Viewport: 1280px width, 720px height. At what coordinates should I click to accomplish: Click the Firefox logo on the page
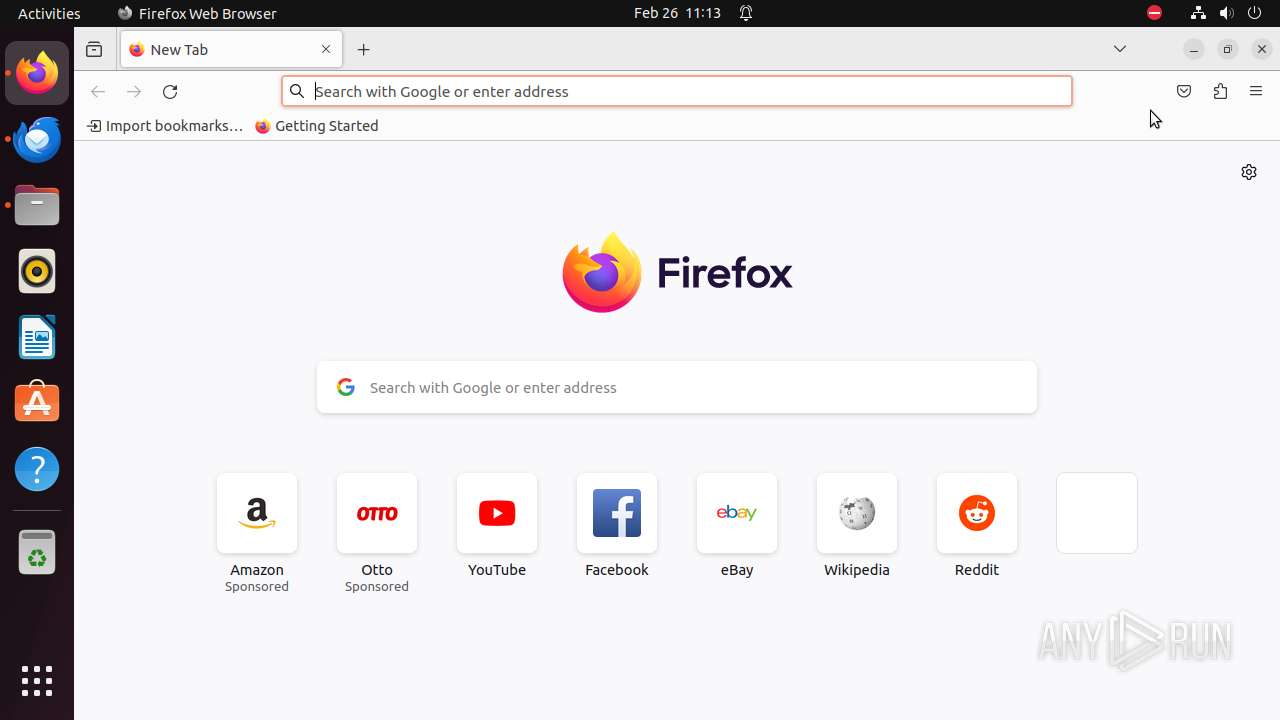pos(677,273)
